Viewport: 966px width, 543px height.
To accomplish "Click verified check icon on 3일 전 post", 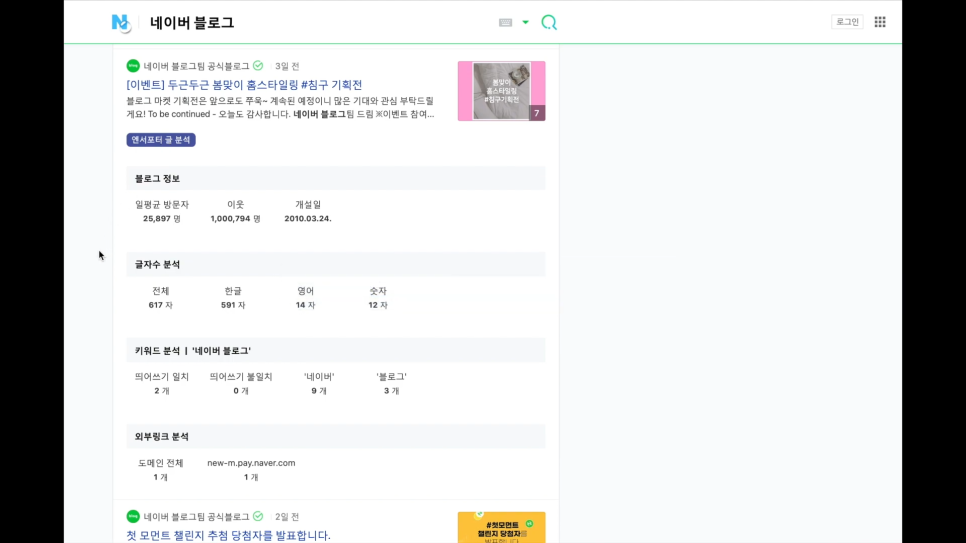I will (x=258, y=66).
